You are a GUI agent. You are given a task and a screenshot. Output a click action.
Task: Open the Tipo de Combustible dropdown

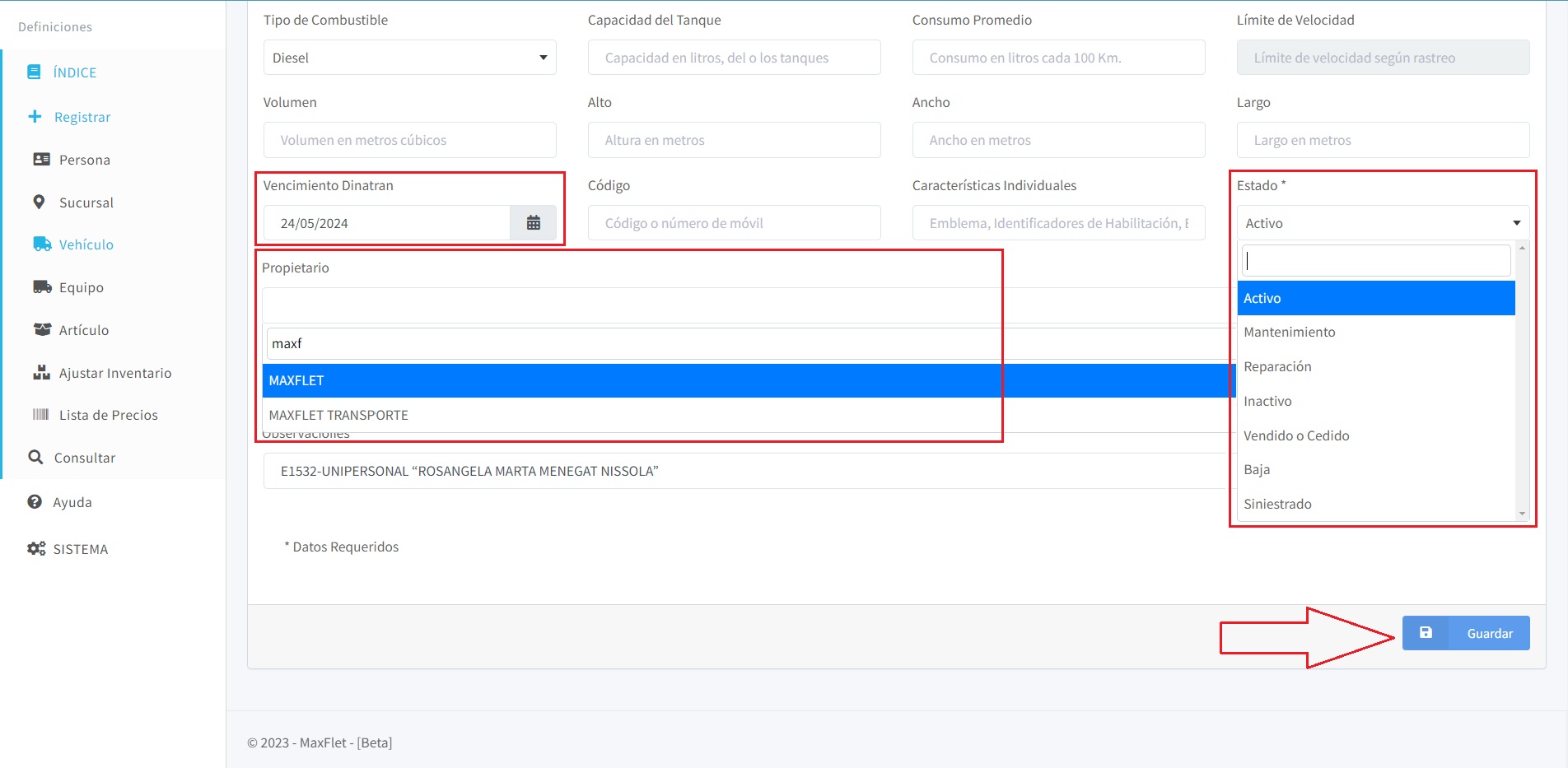click(x=409, y=58)
